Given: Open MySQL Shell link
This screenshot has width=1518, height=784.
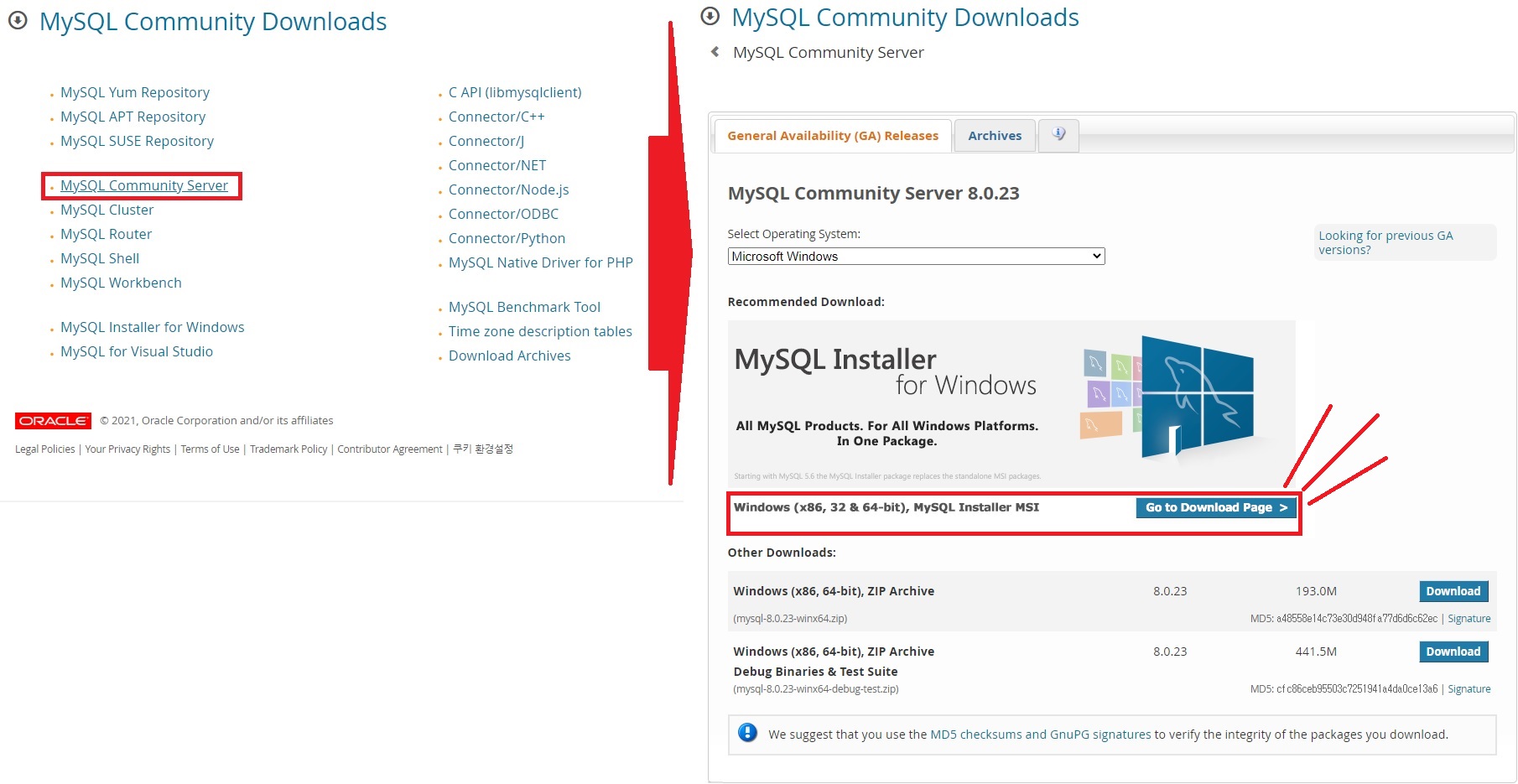Looking at the screenshot, I should tap(100, 258).
